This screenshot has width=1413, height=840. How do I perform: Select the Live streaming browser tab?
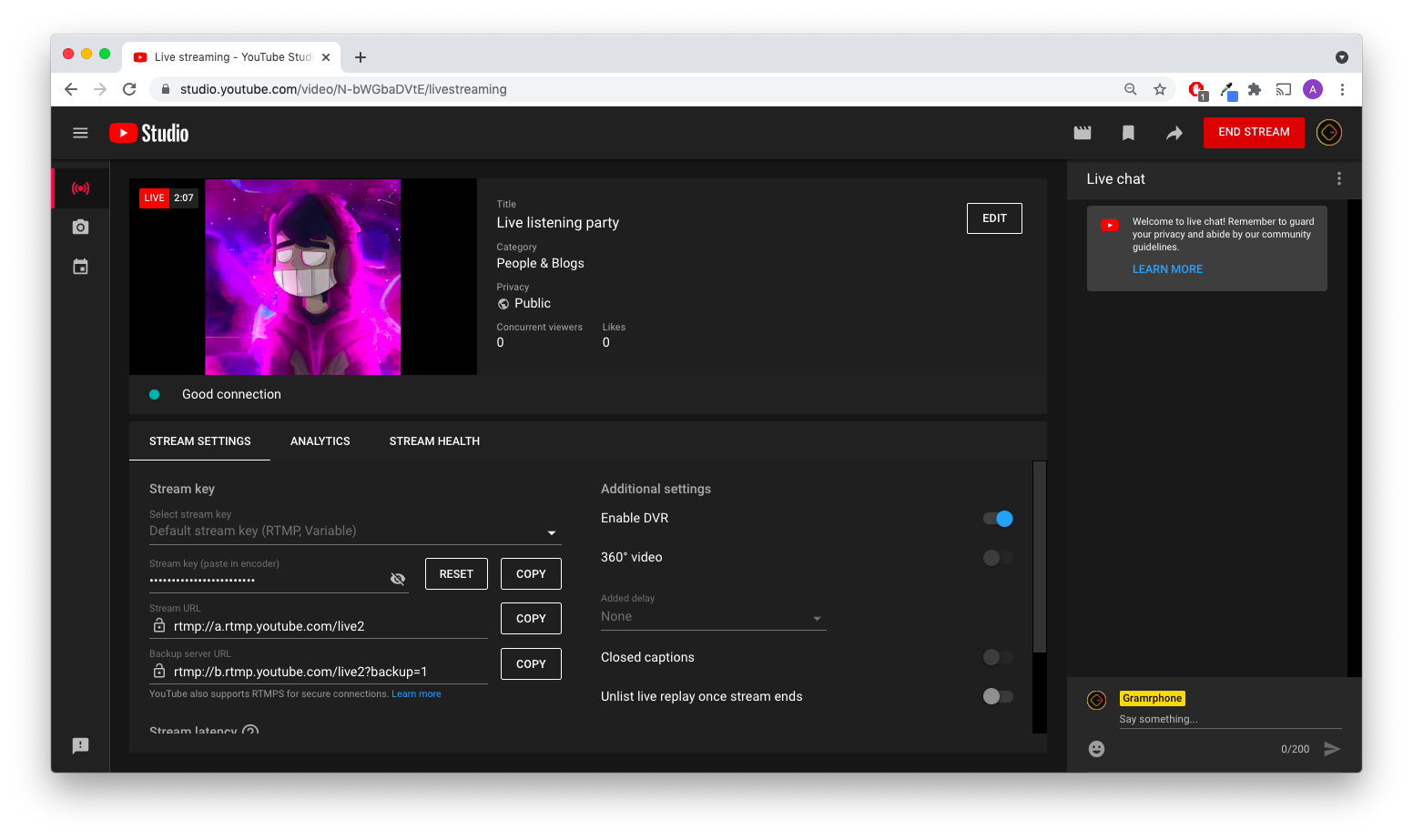[232, 57]
